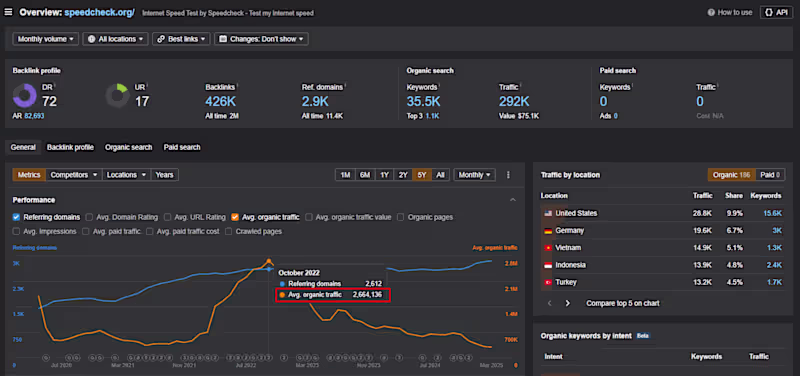Set chart range to 1M
This screenshot has height=376, width=800.
345,175
